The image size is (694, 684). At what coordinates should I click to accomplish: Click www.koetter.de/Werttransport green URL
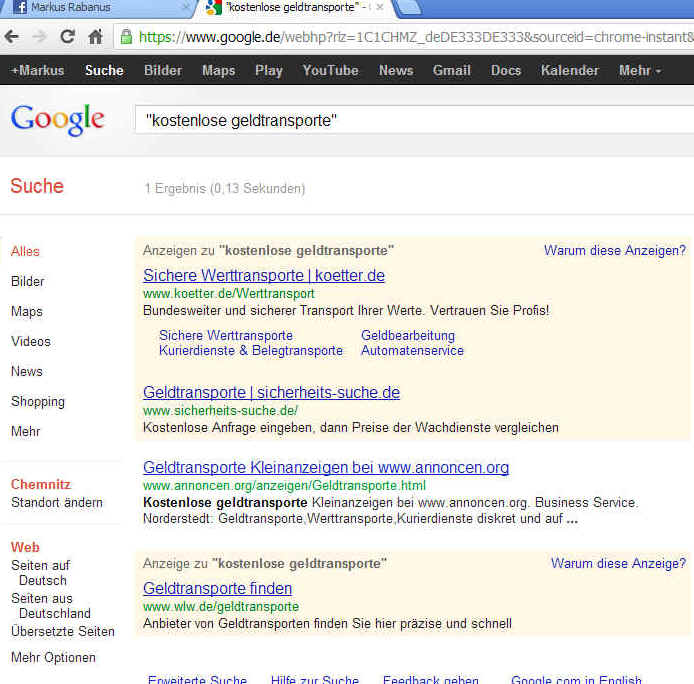228,294
